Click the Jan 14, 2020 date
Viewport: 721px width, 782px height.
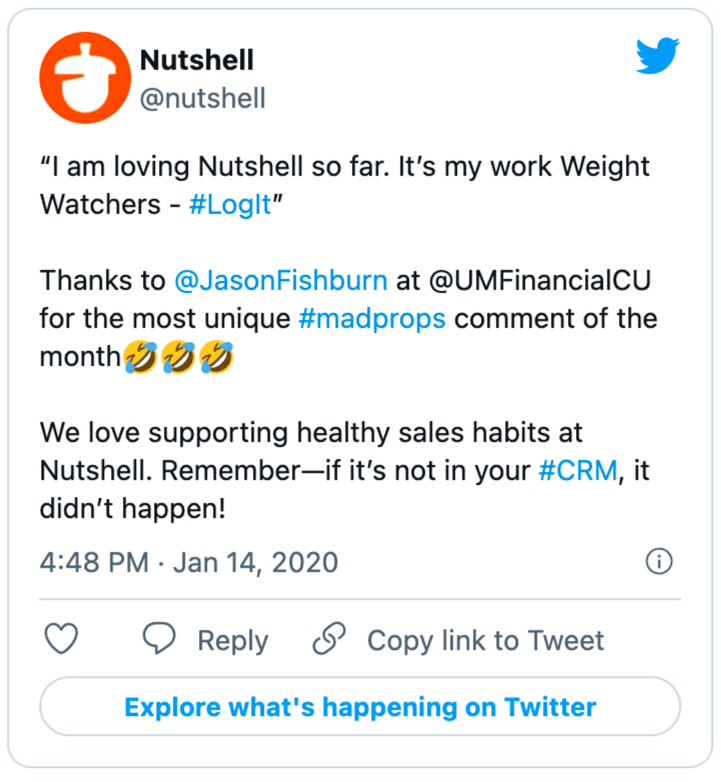256,563
